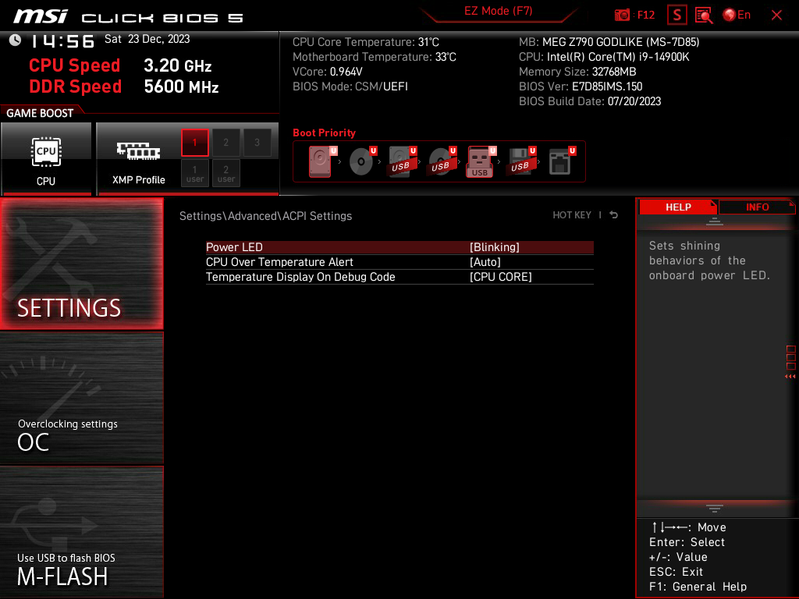Viewport: 799px width, 599px height.
Task: Enable XMP profile 3
Action: (257, 143)
